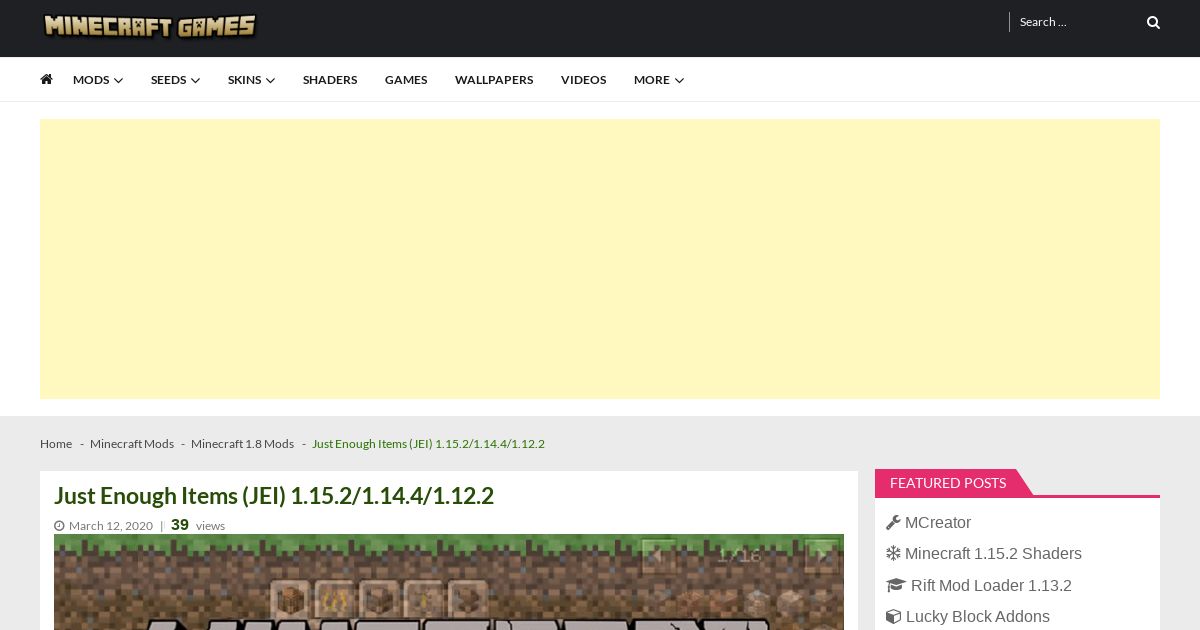This screenshot has width=1200, height=630.
Task: Focus the Search input field
Action: tap(1076, 22)
